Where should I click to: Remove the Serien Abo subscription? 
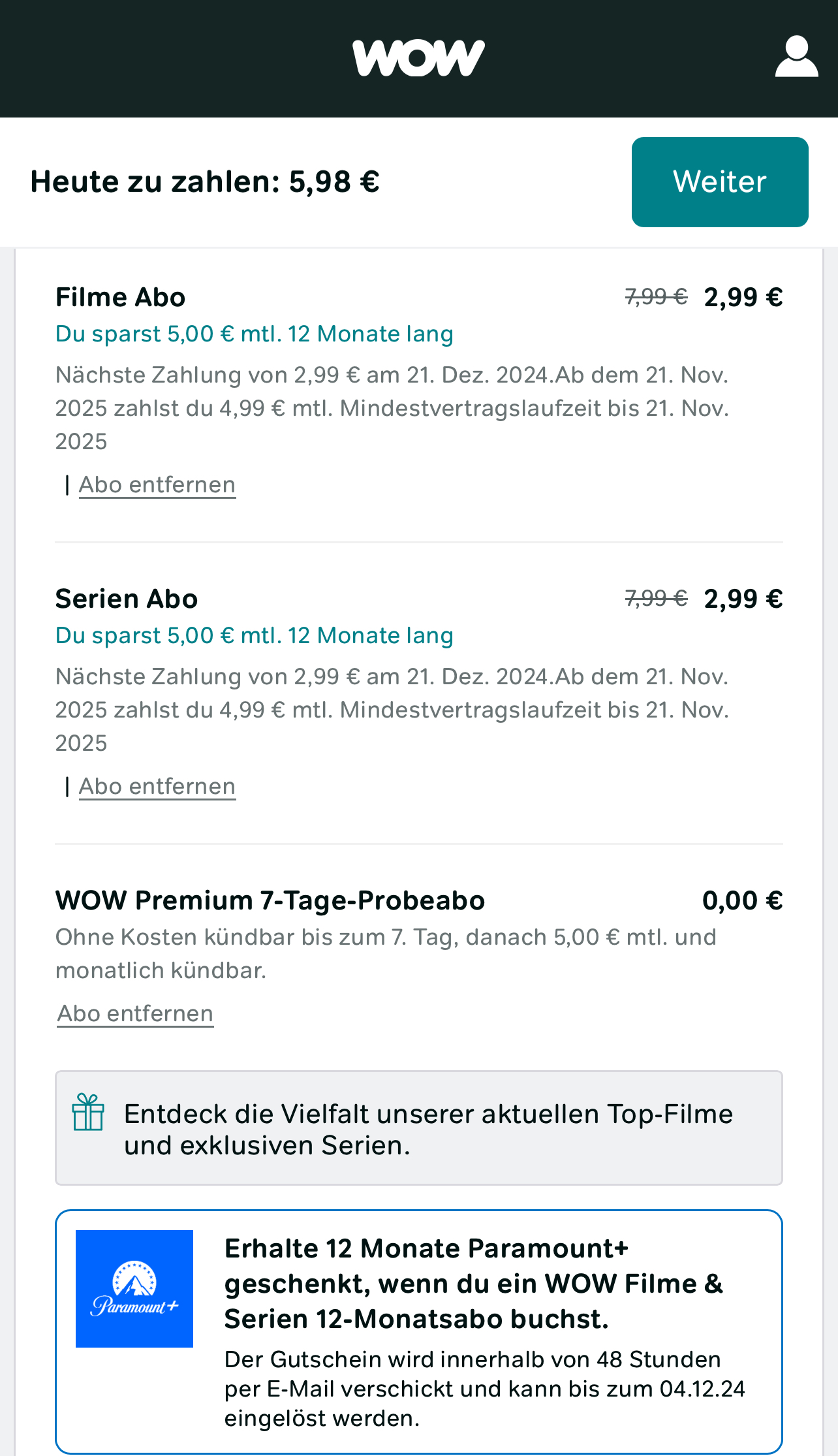pyautogui.click(x=157, y=787)
